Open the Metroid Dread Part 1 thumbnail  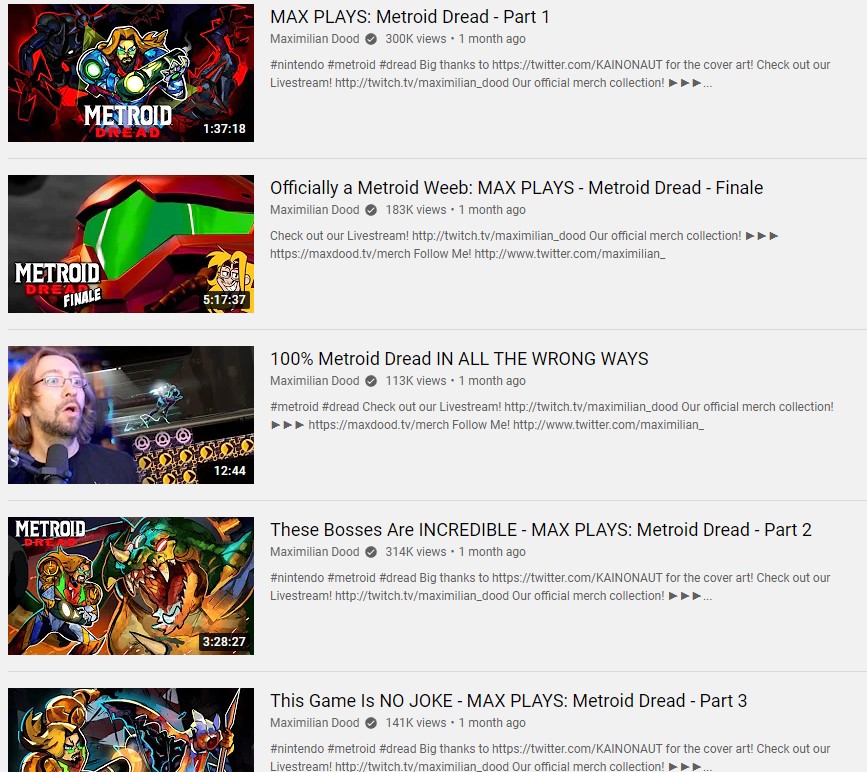(x=131, y=73)
